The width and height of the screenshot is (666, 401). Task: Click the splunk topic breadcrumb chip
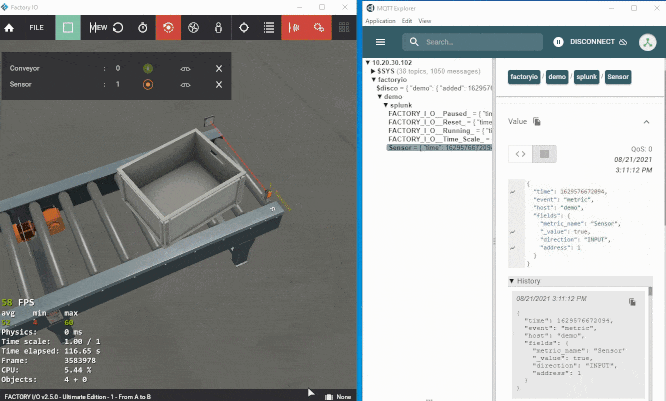(587, 77)
